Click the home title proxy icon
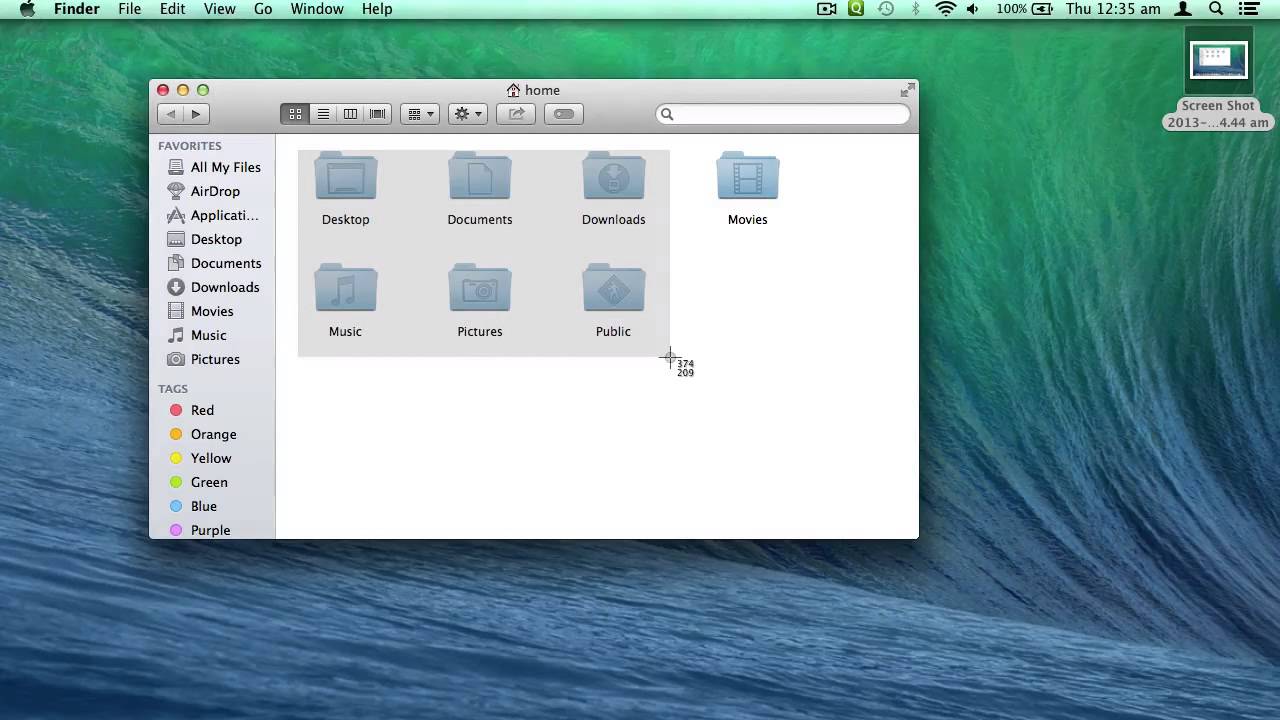The height and width of the screenshot is (720, 1280). pos(513,90)
